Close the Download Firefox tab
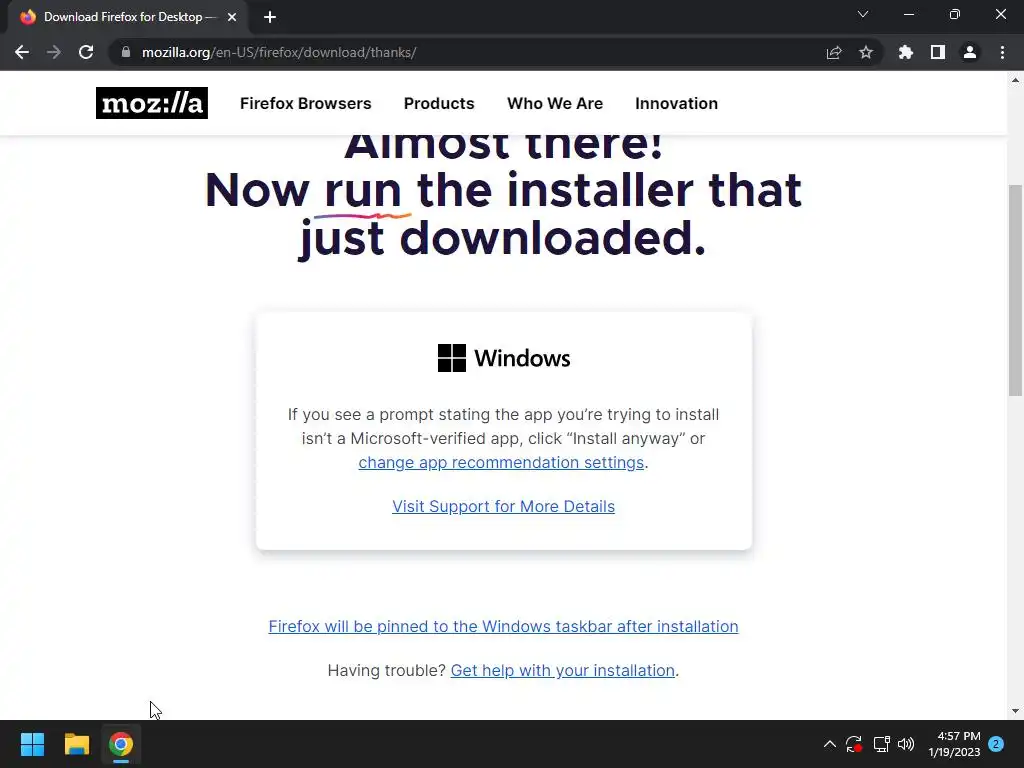Screen dimensions: 1024x768 pos(232,17)
